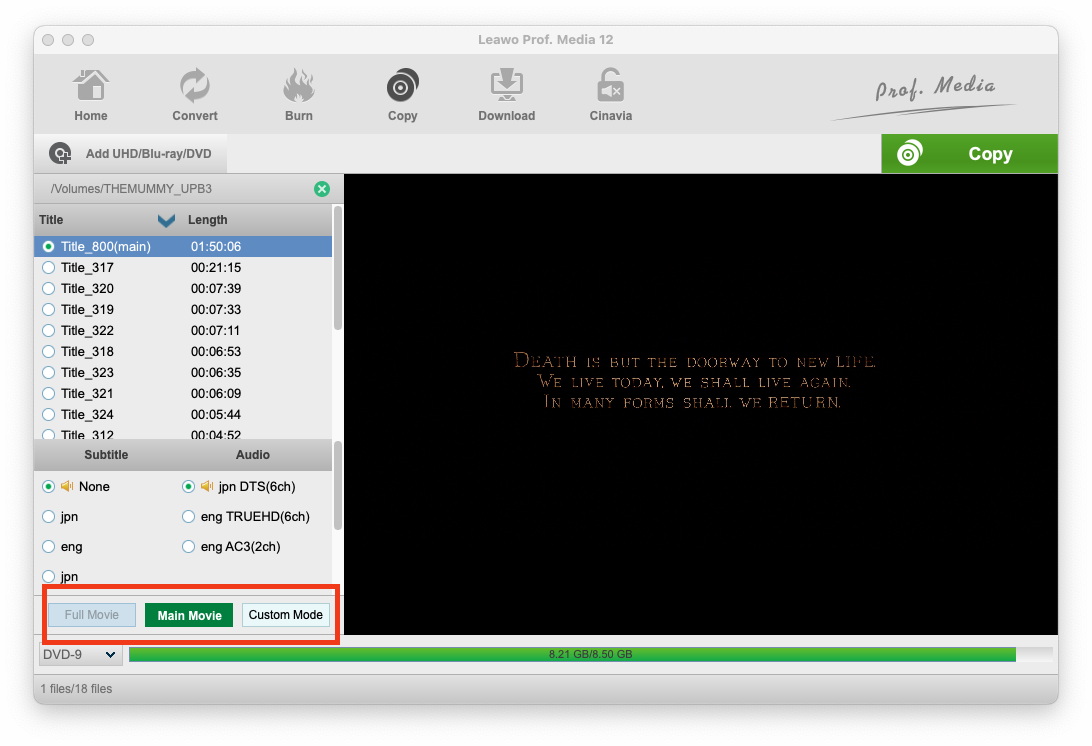The image size is (1092, 746).
Task: Click the 8.21 GB/8.50 GB capacity bar
Action: [x=591, y=654]
